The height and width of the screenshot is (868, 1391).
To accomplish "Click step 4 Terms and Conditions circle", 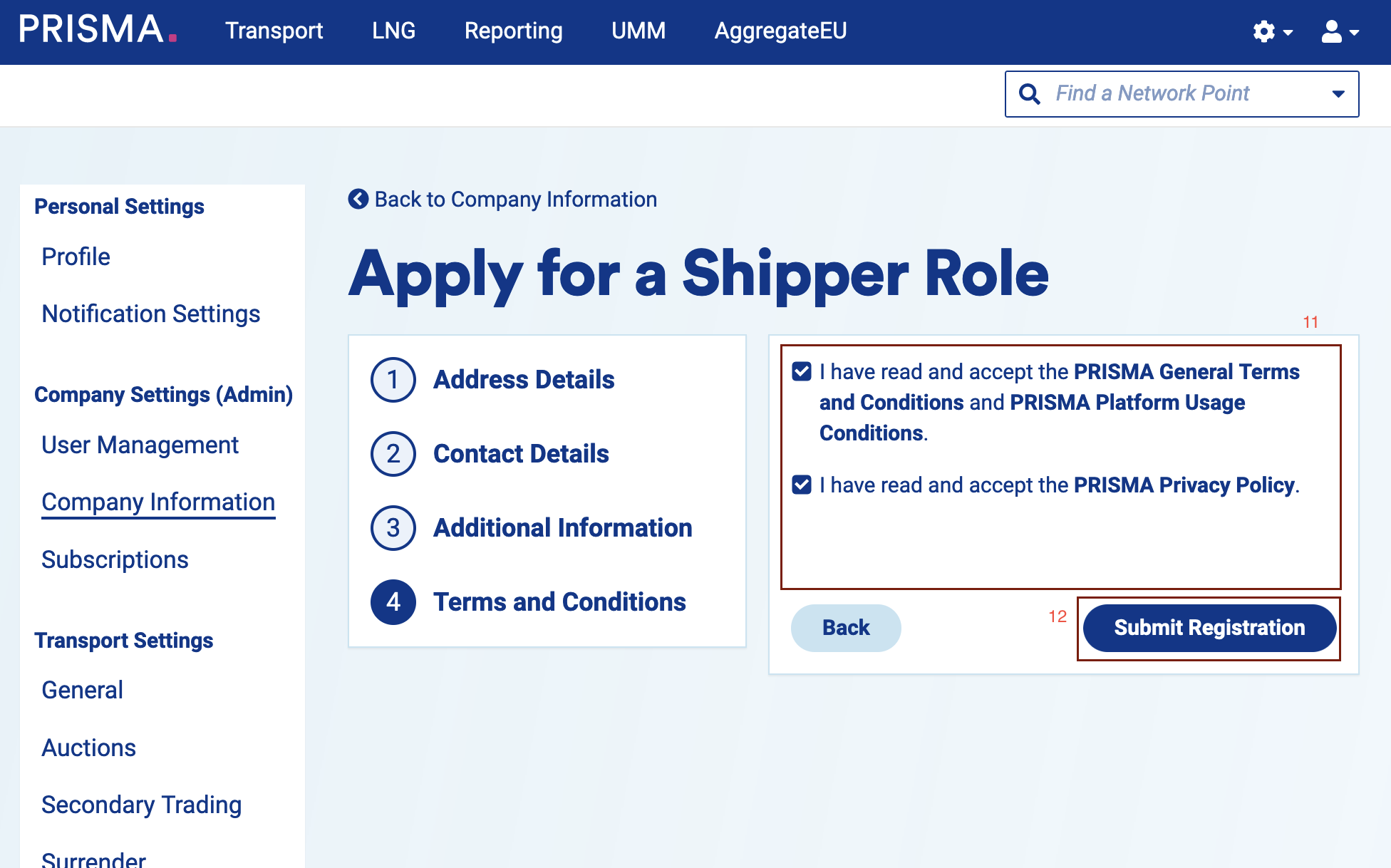I will (x=393, y=602).
